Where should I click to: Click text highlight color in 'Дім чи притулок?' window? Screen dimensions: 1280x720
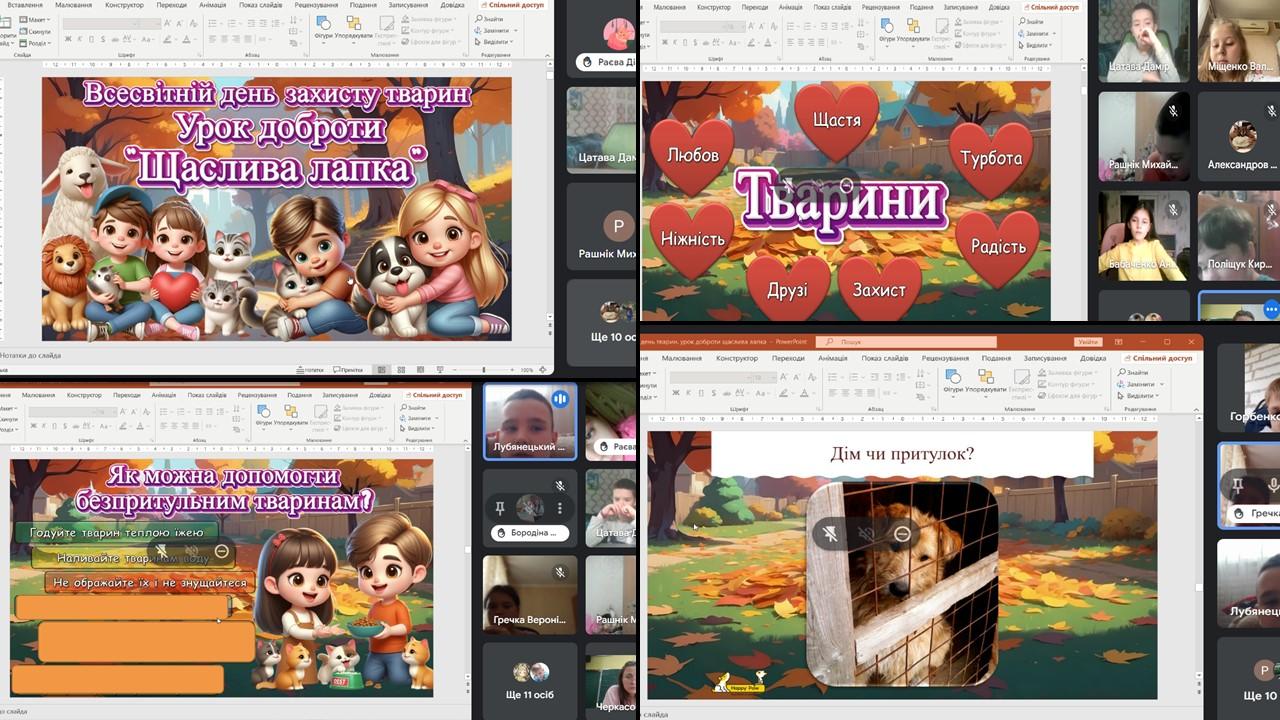tap(783, 393)
